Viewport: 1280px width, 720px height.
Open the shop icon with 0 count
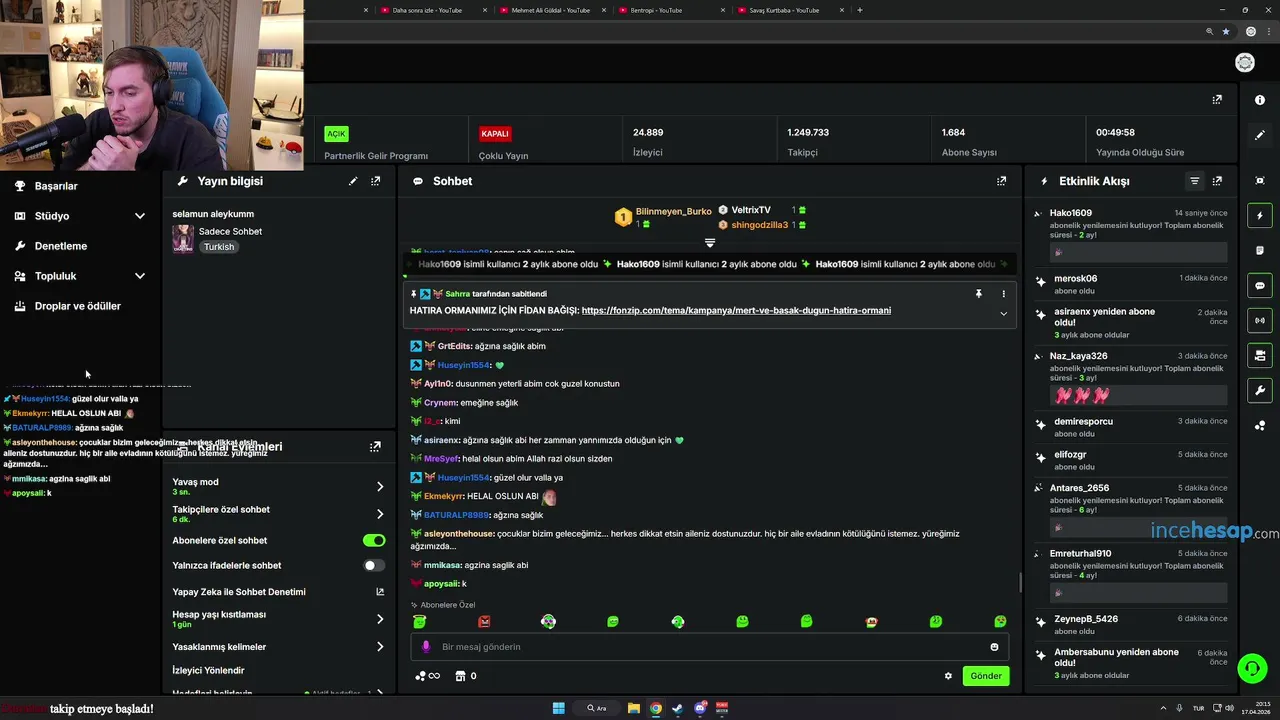pos(465,676)
